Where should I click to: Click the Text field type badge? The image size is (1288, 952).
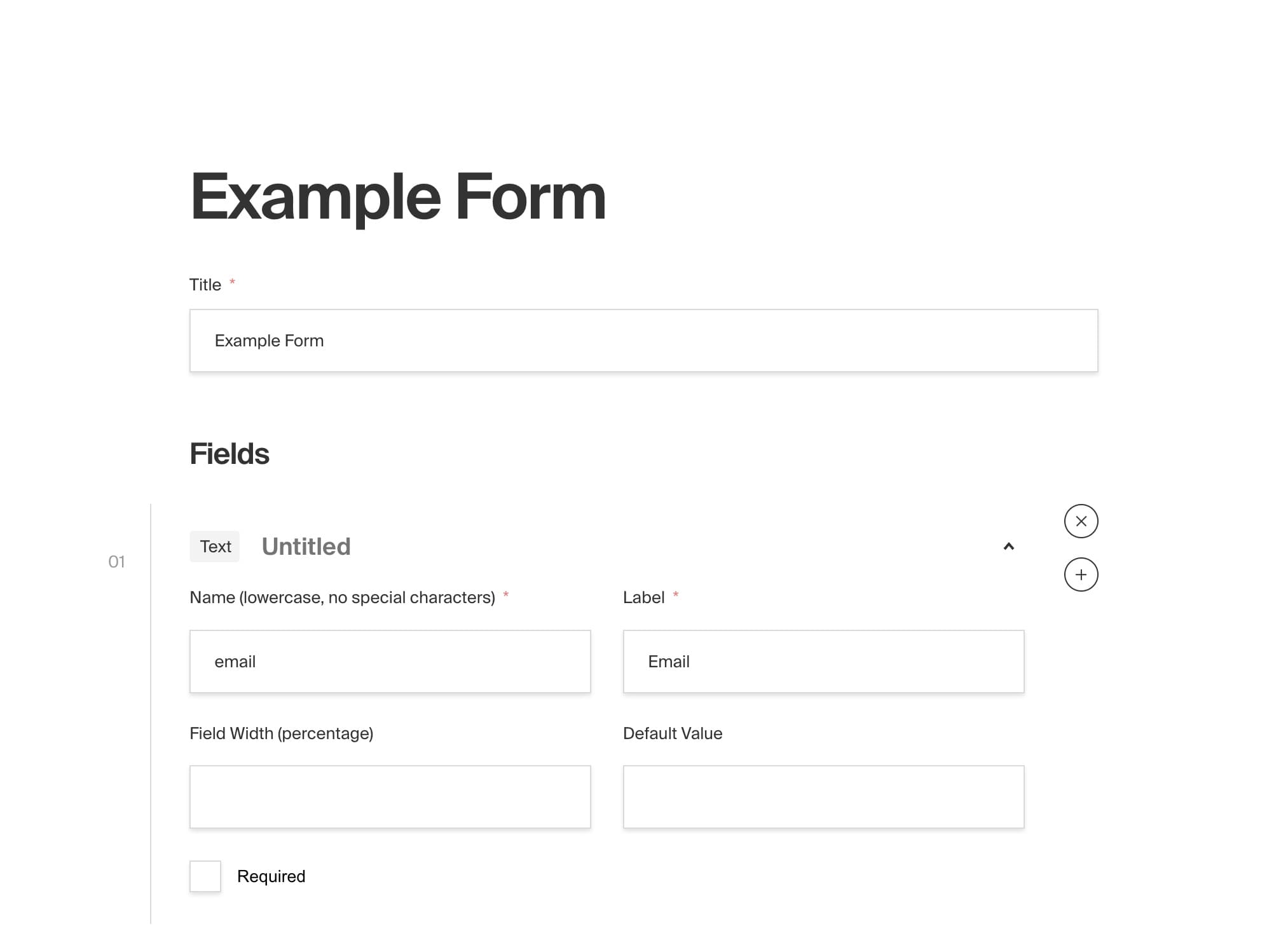point(214,546)
